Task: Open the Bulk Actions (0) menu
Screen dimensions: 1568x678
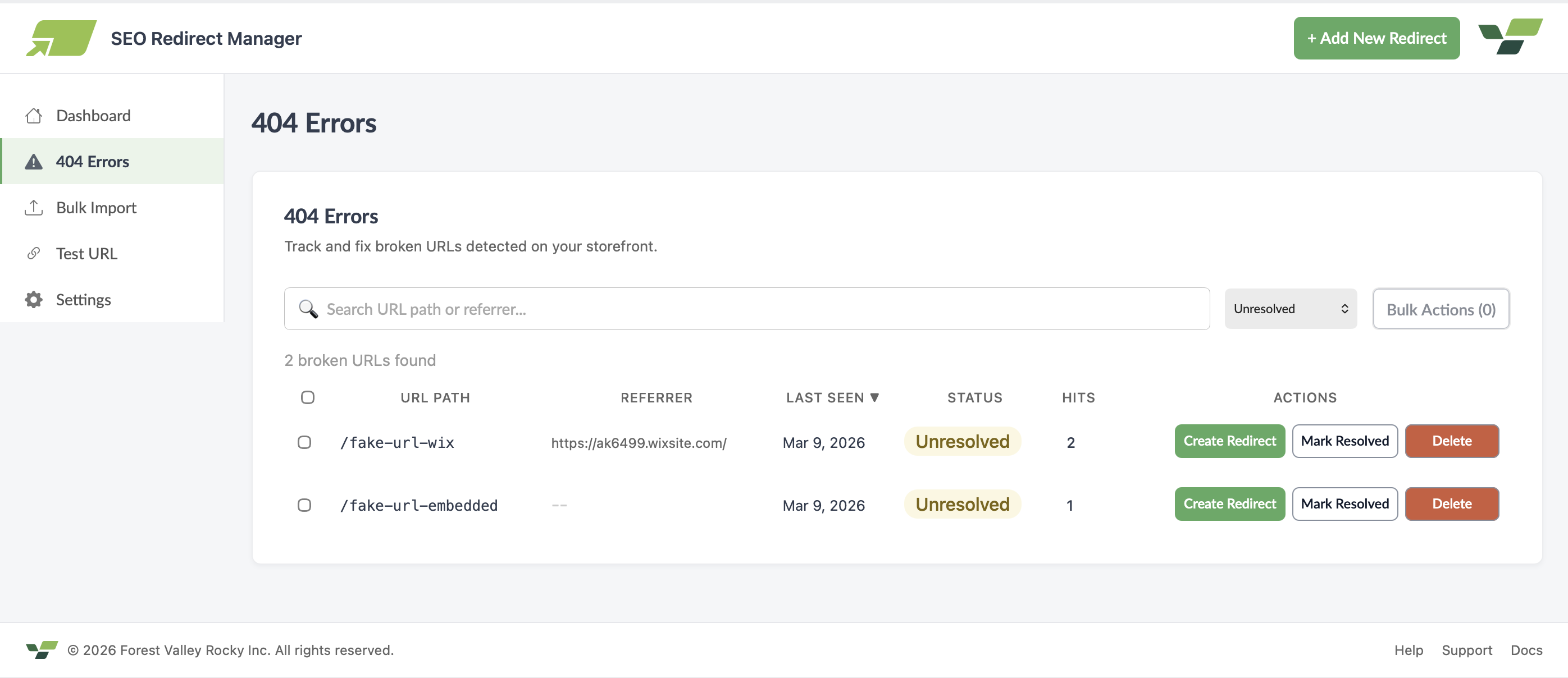Action: 1440,309
